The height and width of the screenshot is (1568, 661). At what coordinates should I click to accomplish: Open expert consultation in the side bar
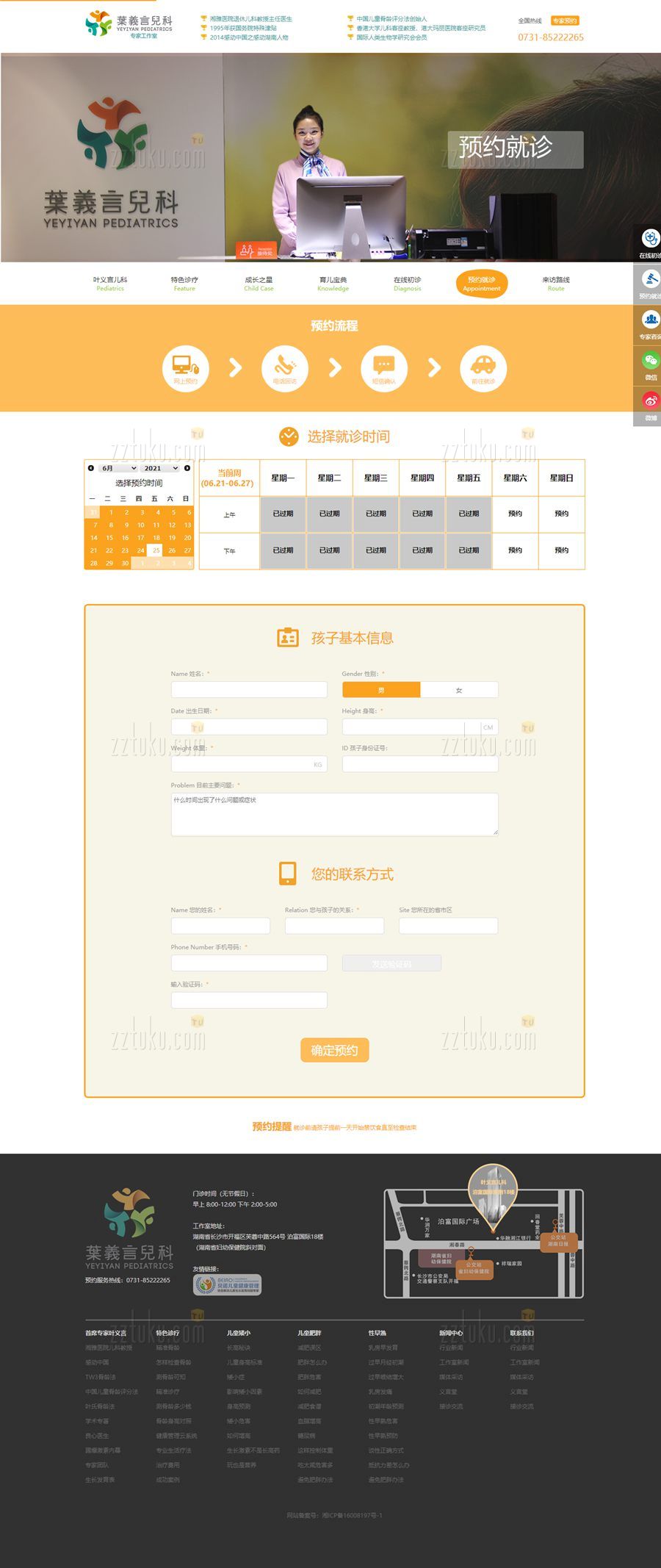point(650,323)
